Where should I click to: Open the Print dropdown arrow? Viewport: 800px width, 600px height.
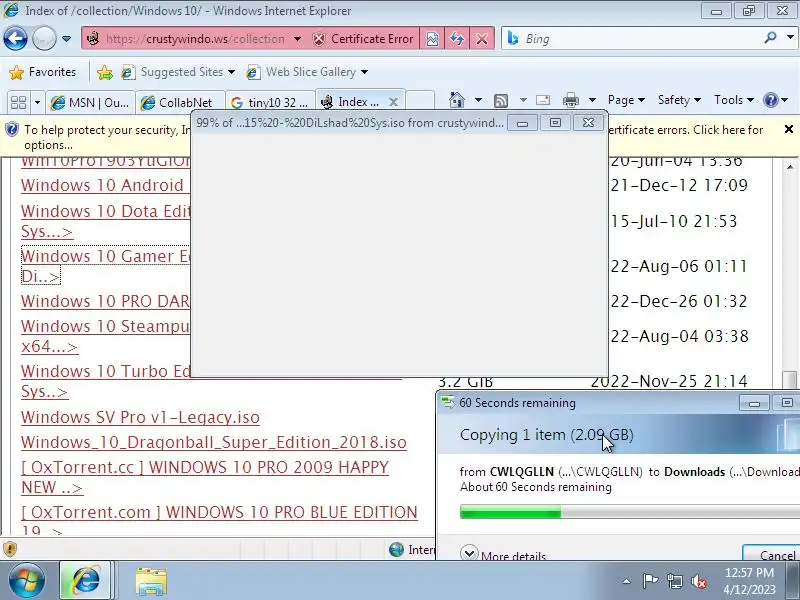click(x=592, y=100)
